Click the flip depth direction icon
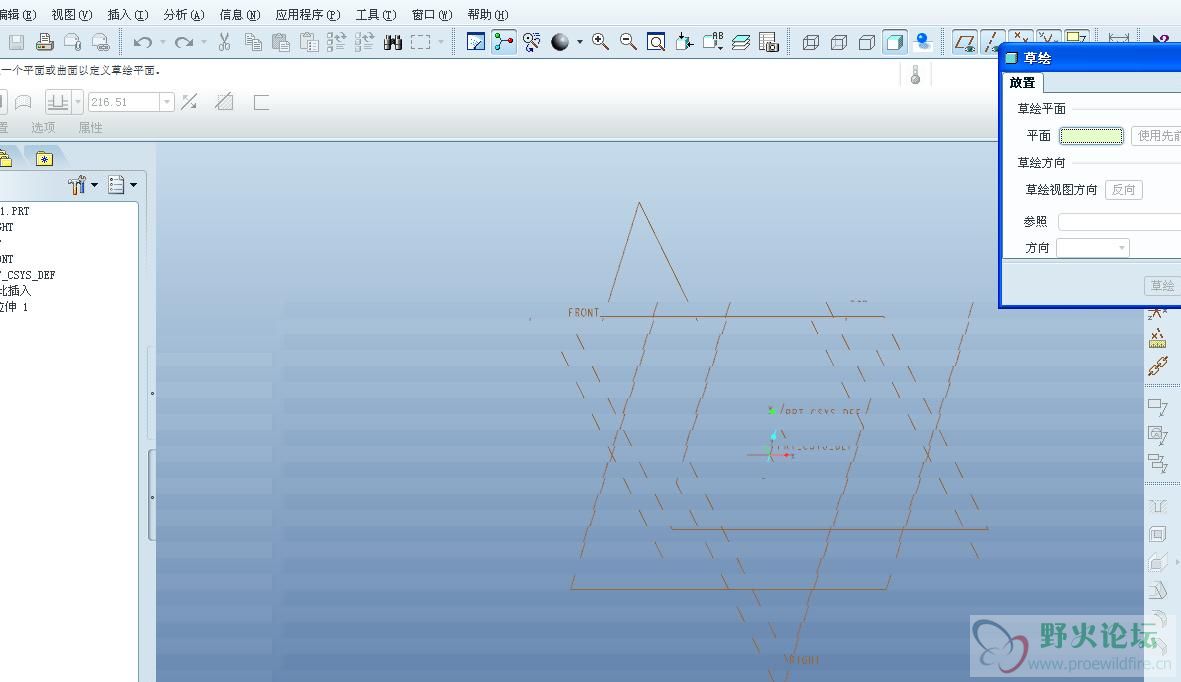This screenshot has height=682, width=1181. pos(189,102)
